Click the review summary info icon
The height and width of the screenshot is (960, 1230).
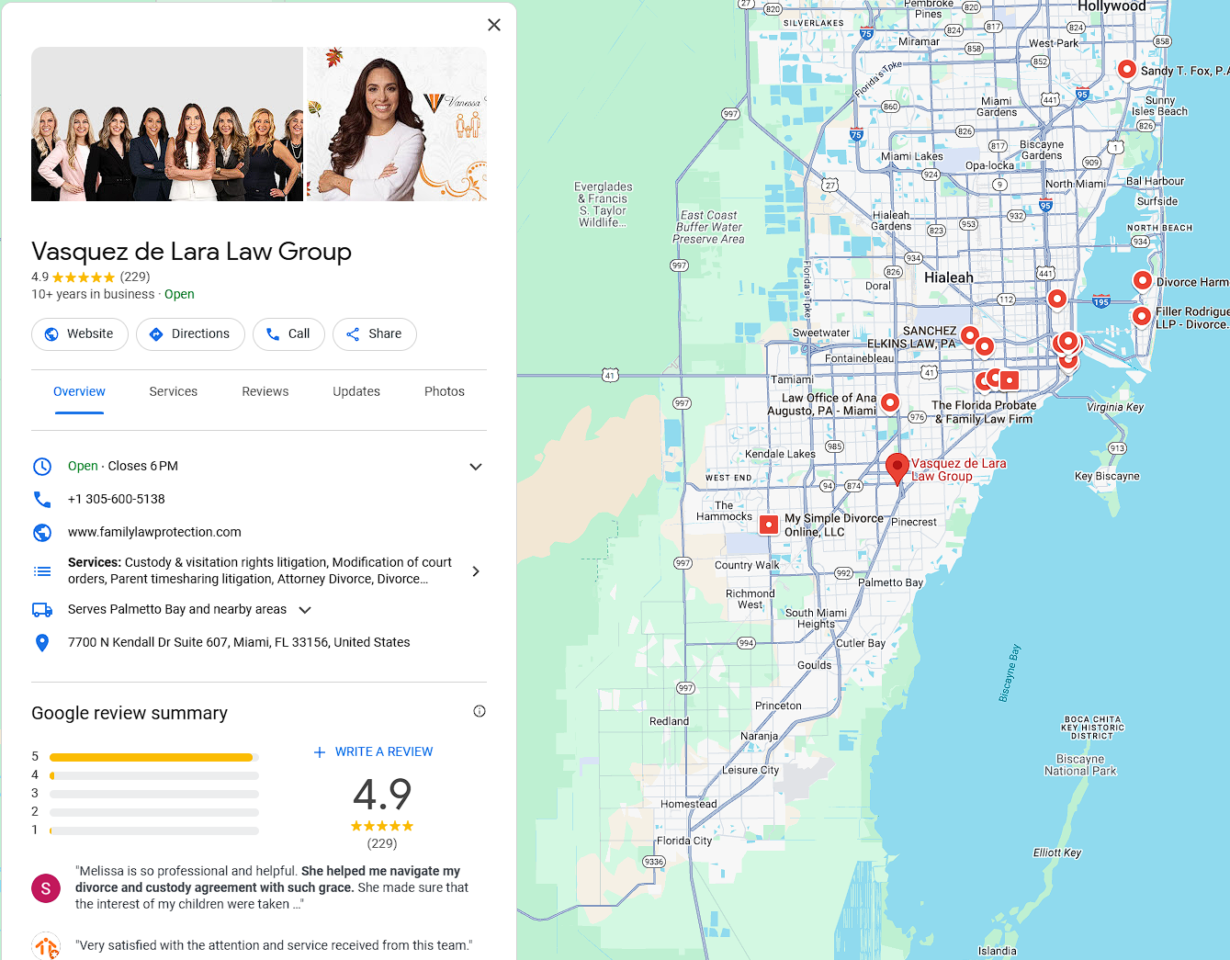click(479, 711)
